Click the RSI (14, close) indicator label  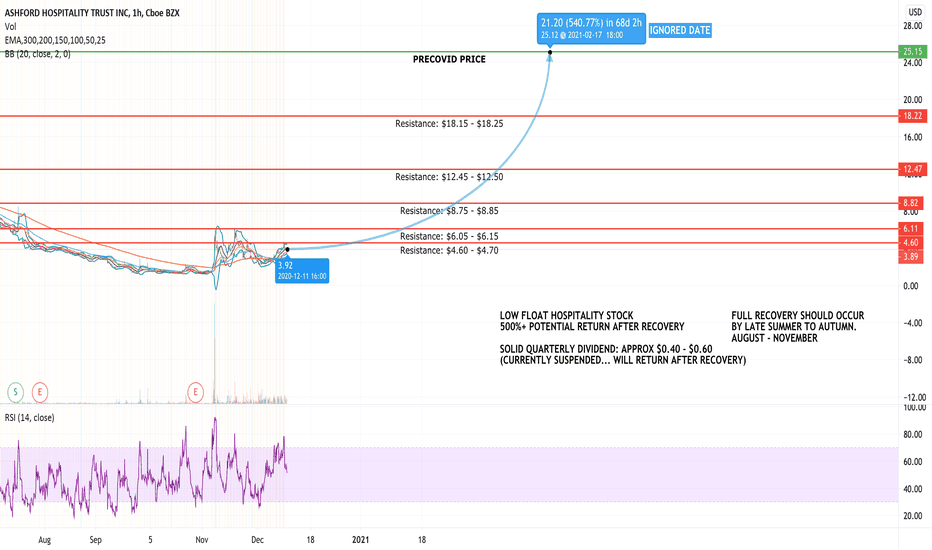[x=29, y=417]
